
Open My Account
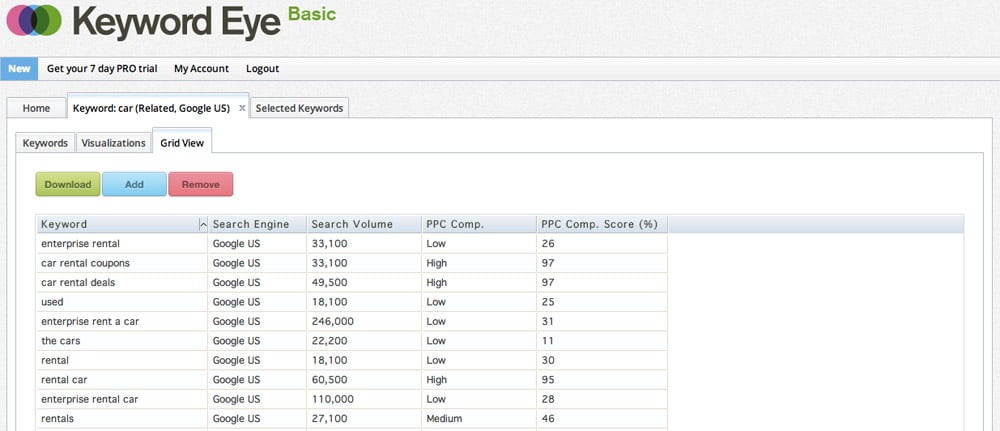(202, 69)
